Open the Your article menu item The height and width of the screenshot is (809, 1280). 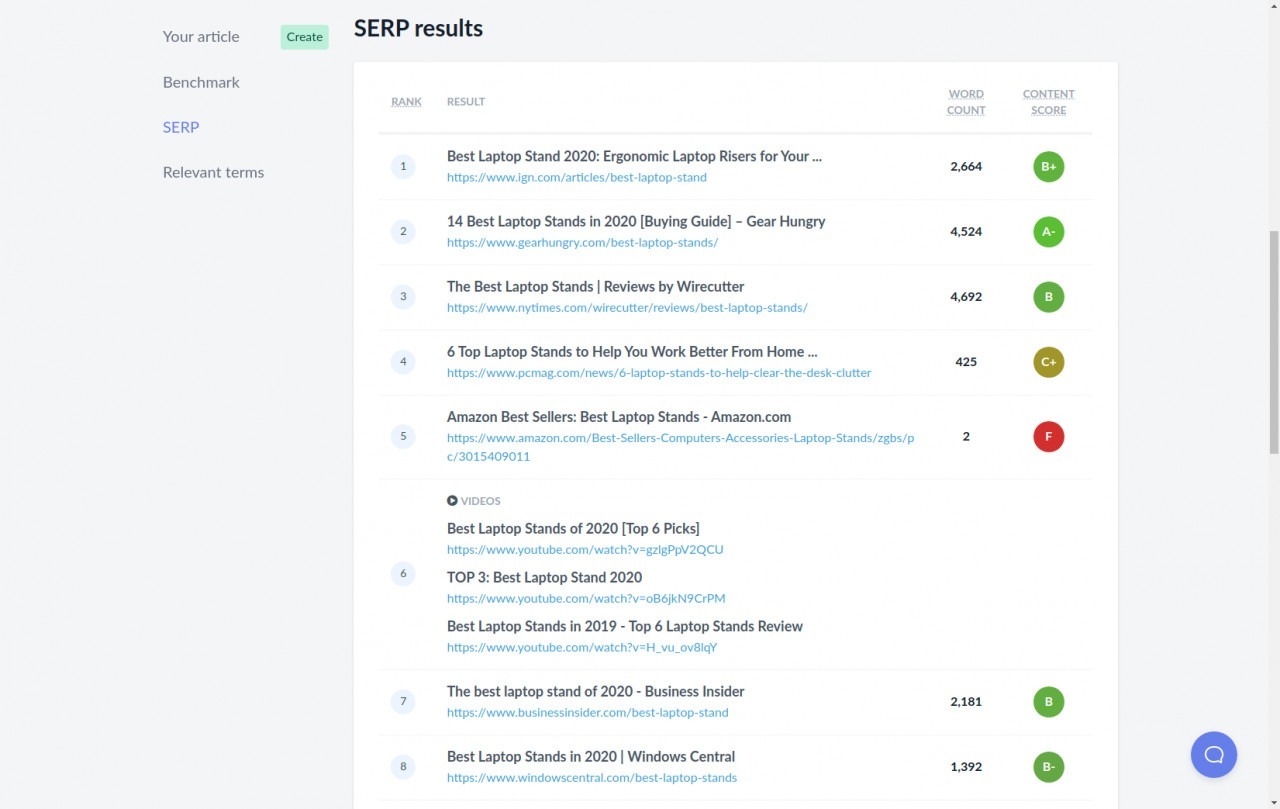pos(201,37)
